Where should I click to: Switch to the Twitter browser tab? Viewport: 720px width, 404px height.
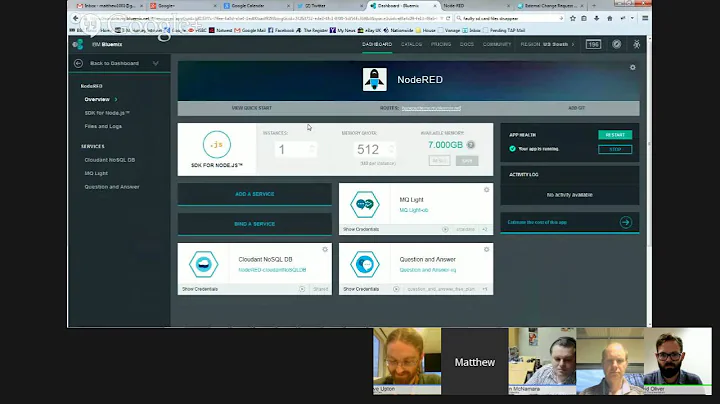coord(329,6)
